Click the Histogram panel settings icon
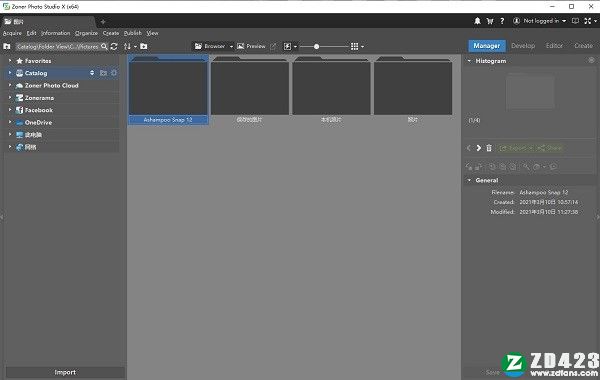The image size is (600, 380). click(x=591, y=60)
